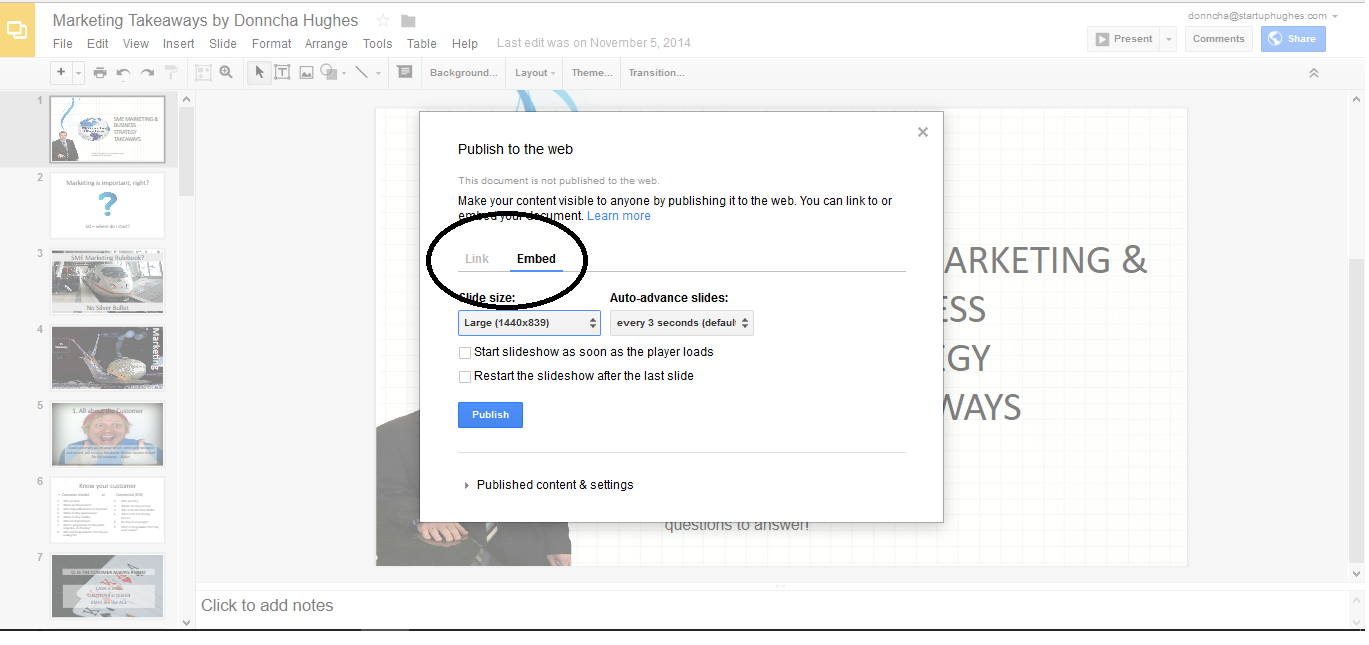Select the Paint format roller icon

tap(171, 72)
